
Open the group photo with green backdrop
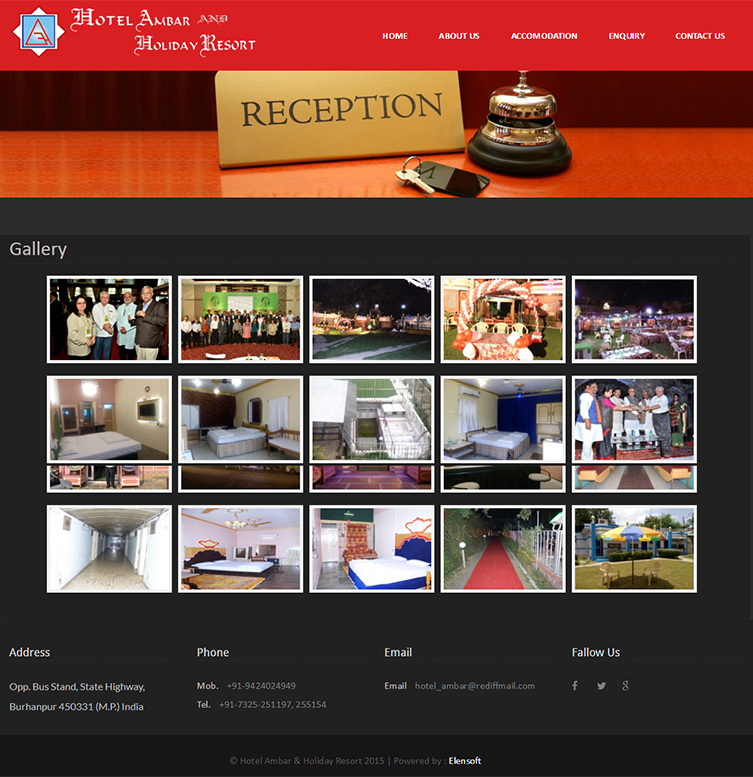240,319
